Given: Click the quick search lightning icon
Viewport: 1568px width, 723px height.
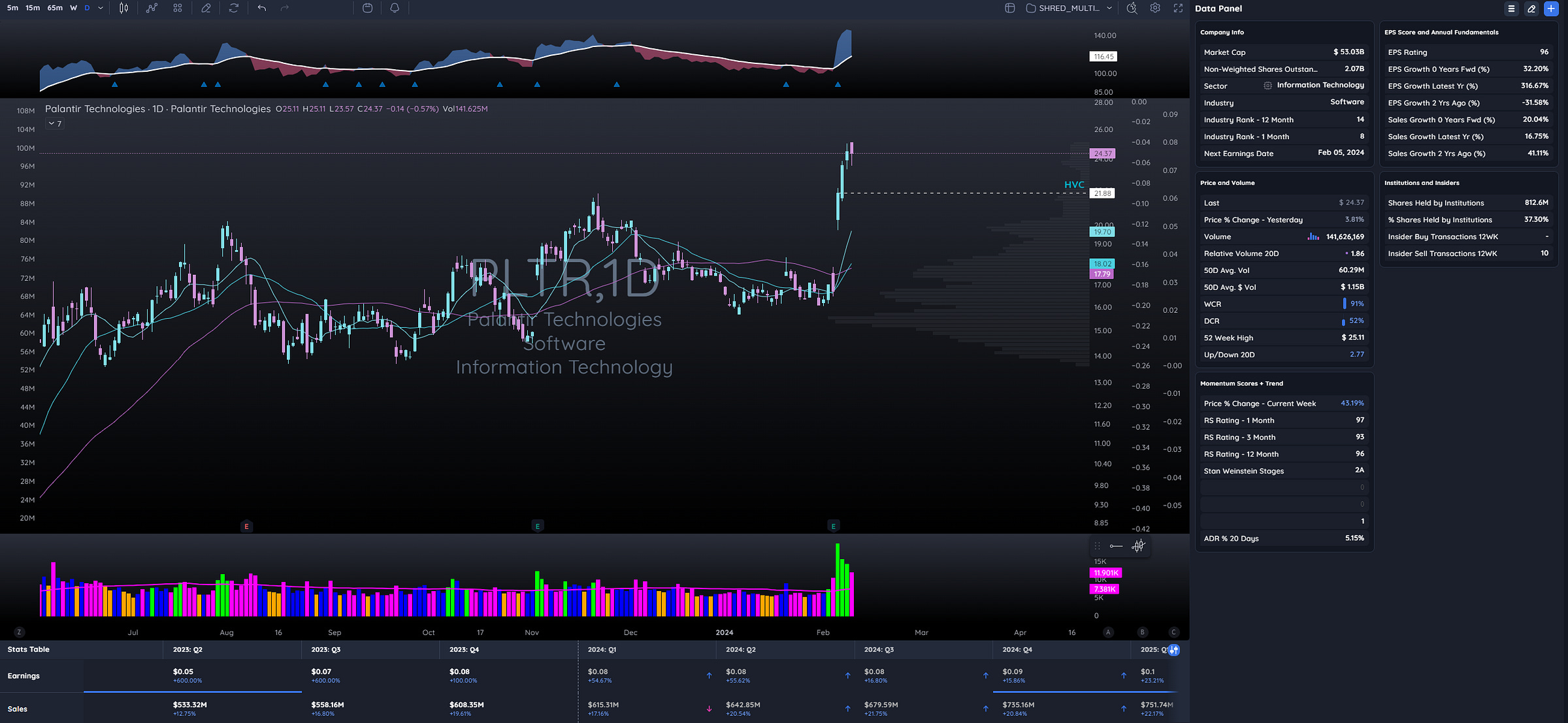Looking at the screenshot, I should (1132, 8).
